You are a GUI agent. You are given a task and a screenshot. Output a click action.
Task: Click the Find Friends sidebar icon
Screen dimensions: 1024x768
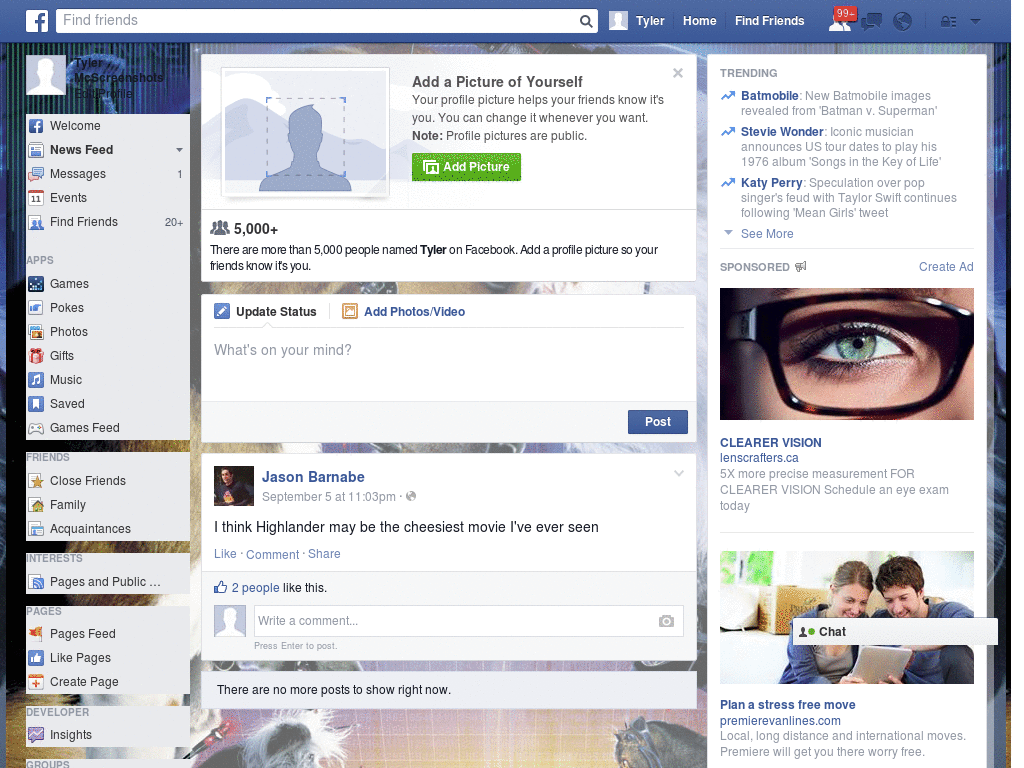point(36,222)
